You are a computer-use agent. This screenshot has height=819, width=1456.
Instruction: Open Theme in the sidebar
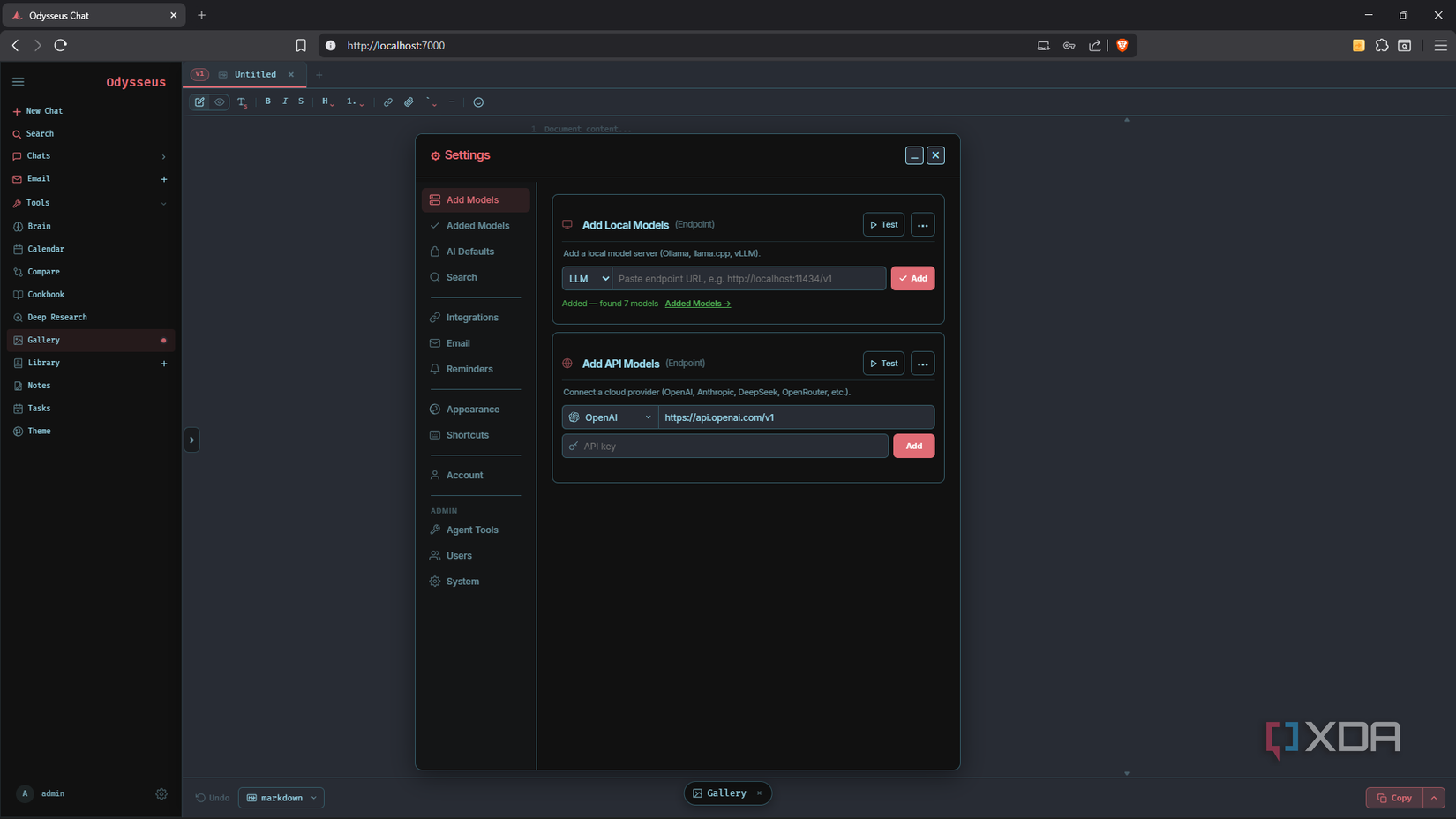pos(39,432)
